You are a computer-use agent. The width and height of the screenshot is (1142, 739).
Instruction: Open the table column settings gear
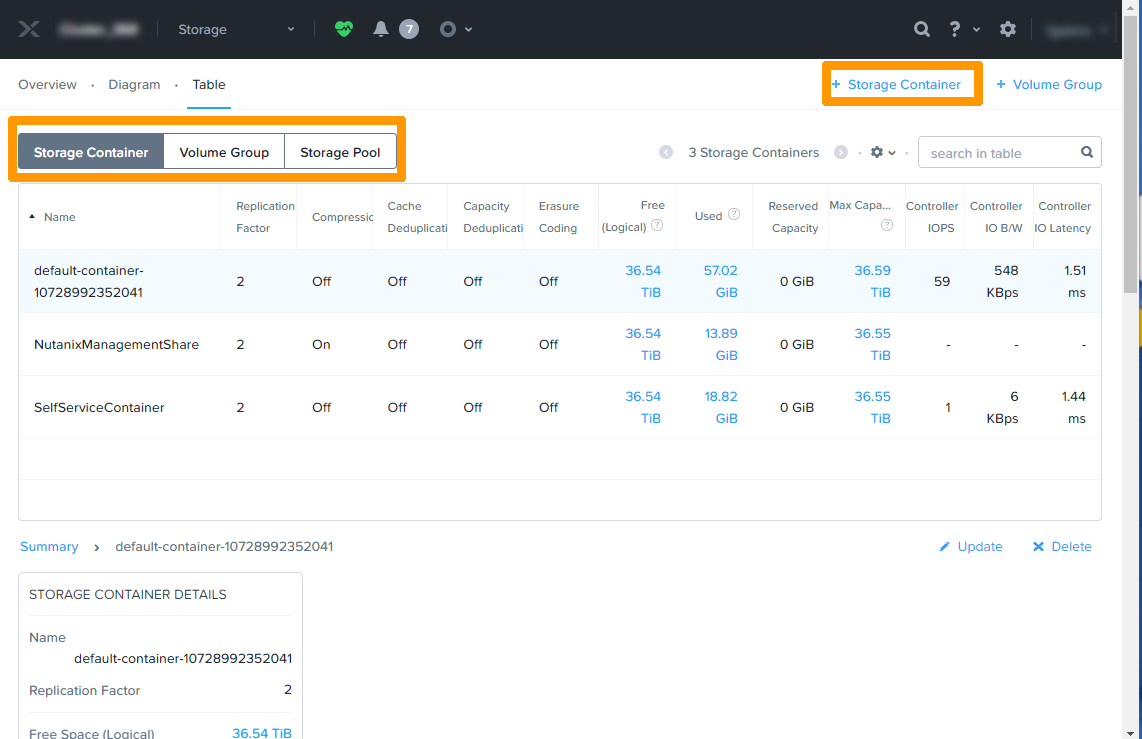click(x=876, y=152)
